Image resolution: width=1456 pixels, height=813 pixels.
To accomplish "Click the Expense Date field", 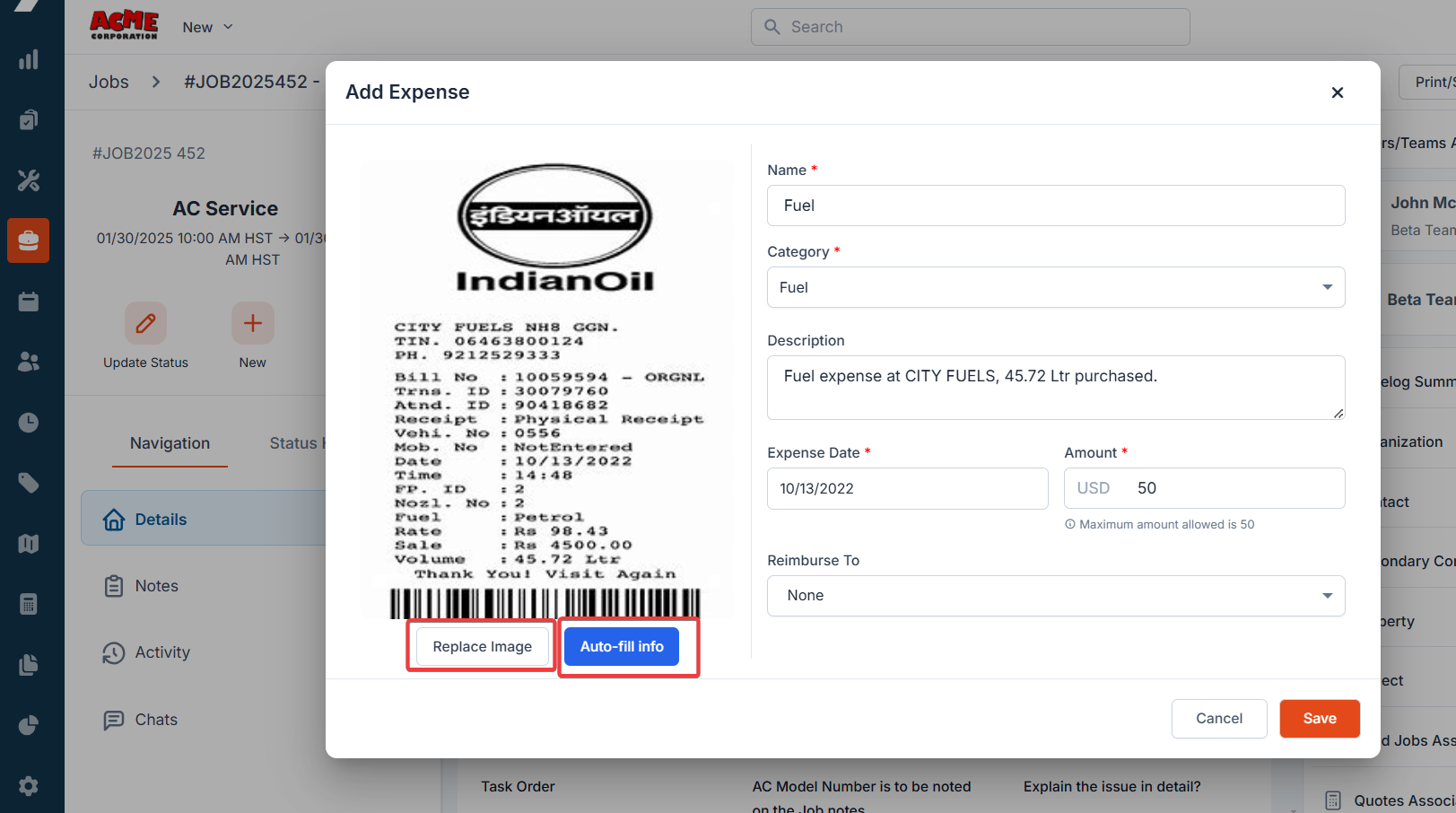I will [907, 488].
